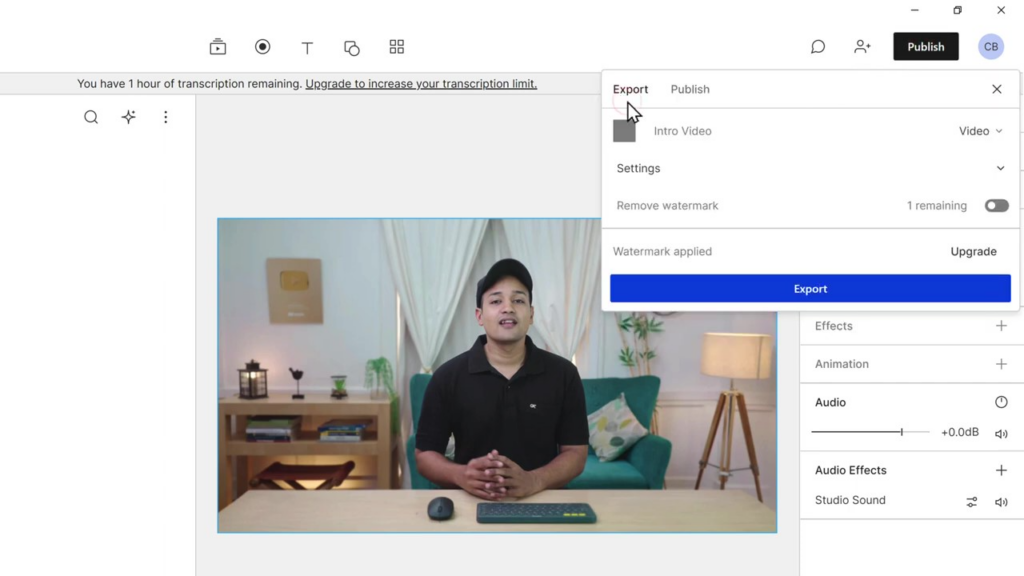
Task: Select the Text tool icon
Action: [x=307, y=47]
